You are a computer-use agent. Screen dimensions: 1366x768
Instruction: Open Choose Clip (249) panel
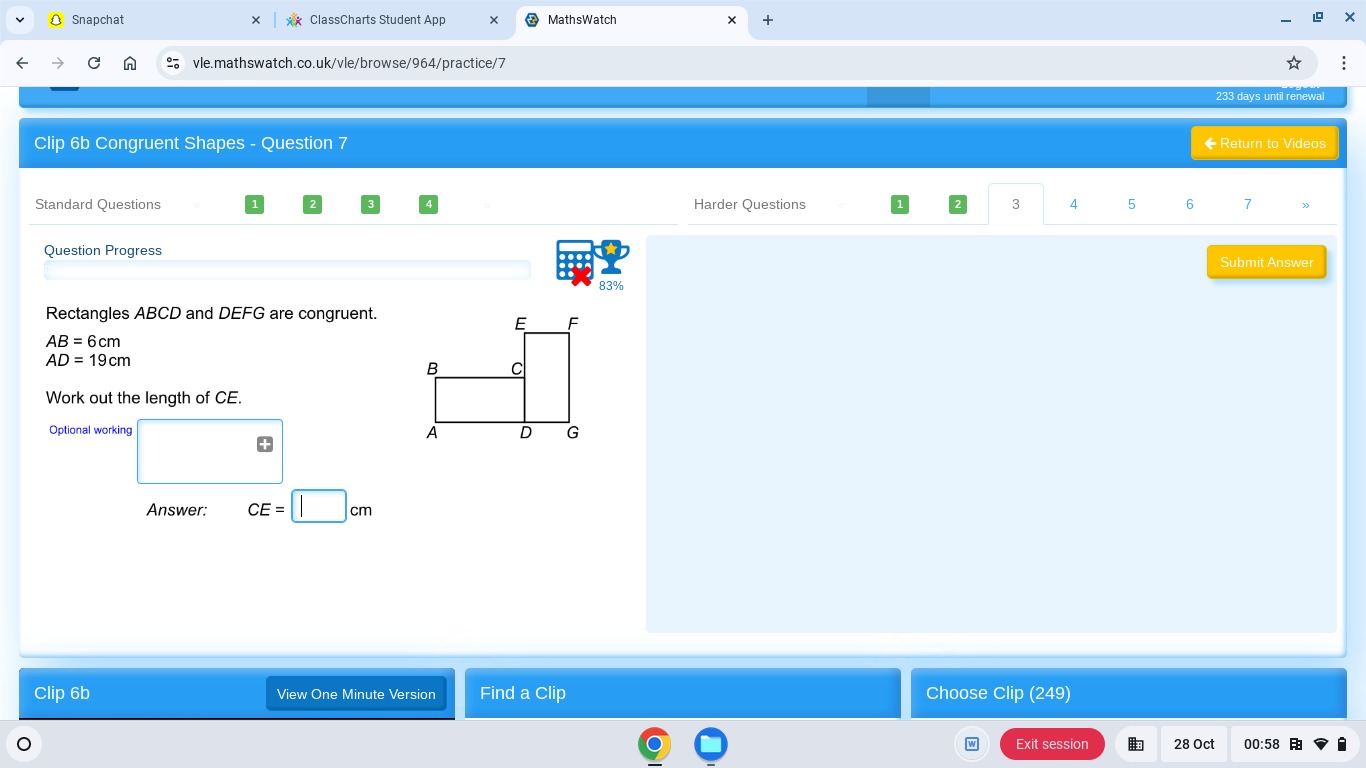pos(1129,693)
